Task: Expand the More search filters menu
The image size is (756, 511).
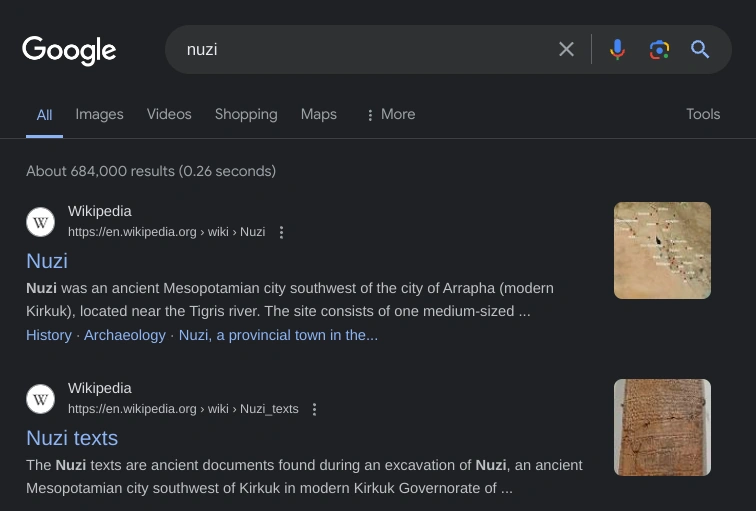Action: point(390,114)
